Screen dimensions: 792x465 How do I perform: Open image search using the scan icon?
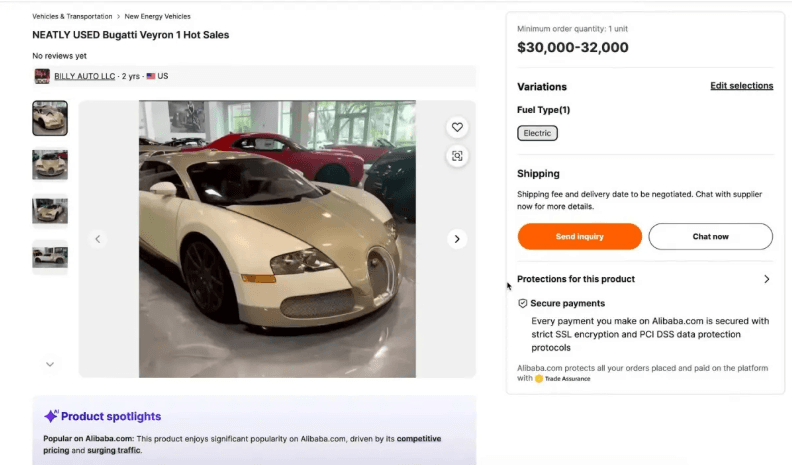[457, 156]
